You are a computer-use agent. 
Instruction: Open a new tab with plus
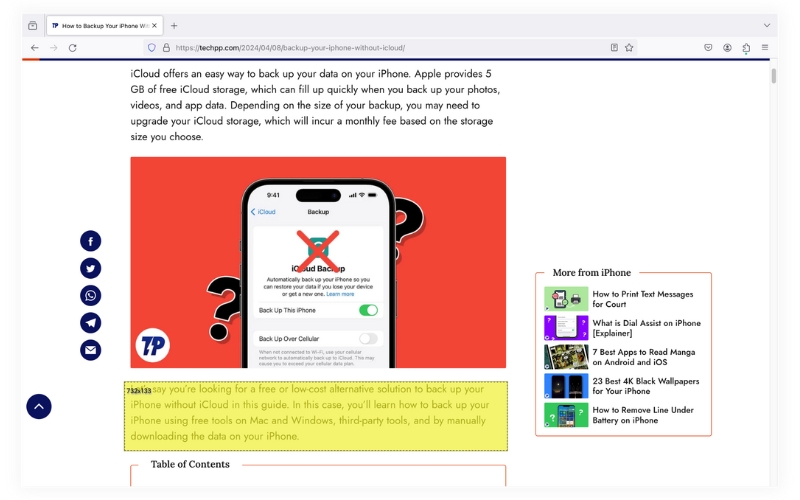tap(174, 26)
